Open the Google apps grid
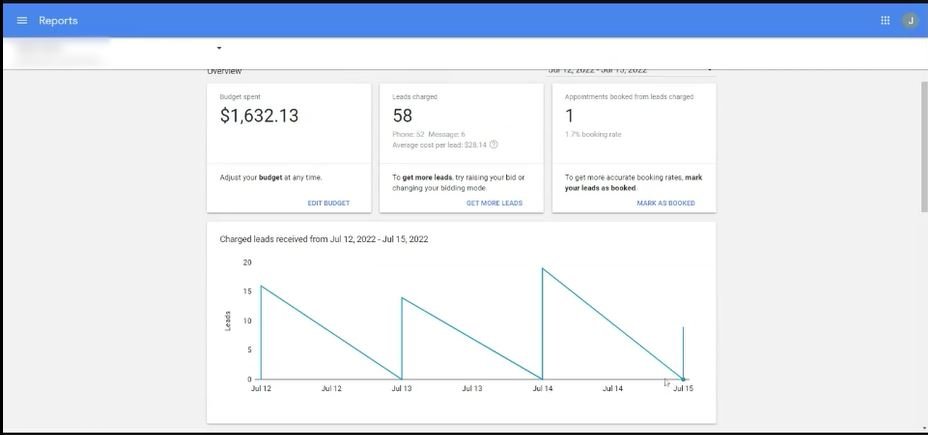Screen dimensions: 928x435 tap(885, 21)
